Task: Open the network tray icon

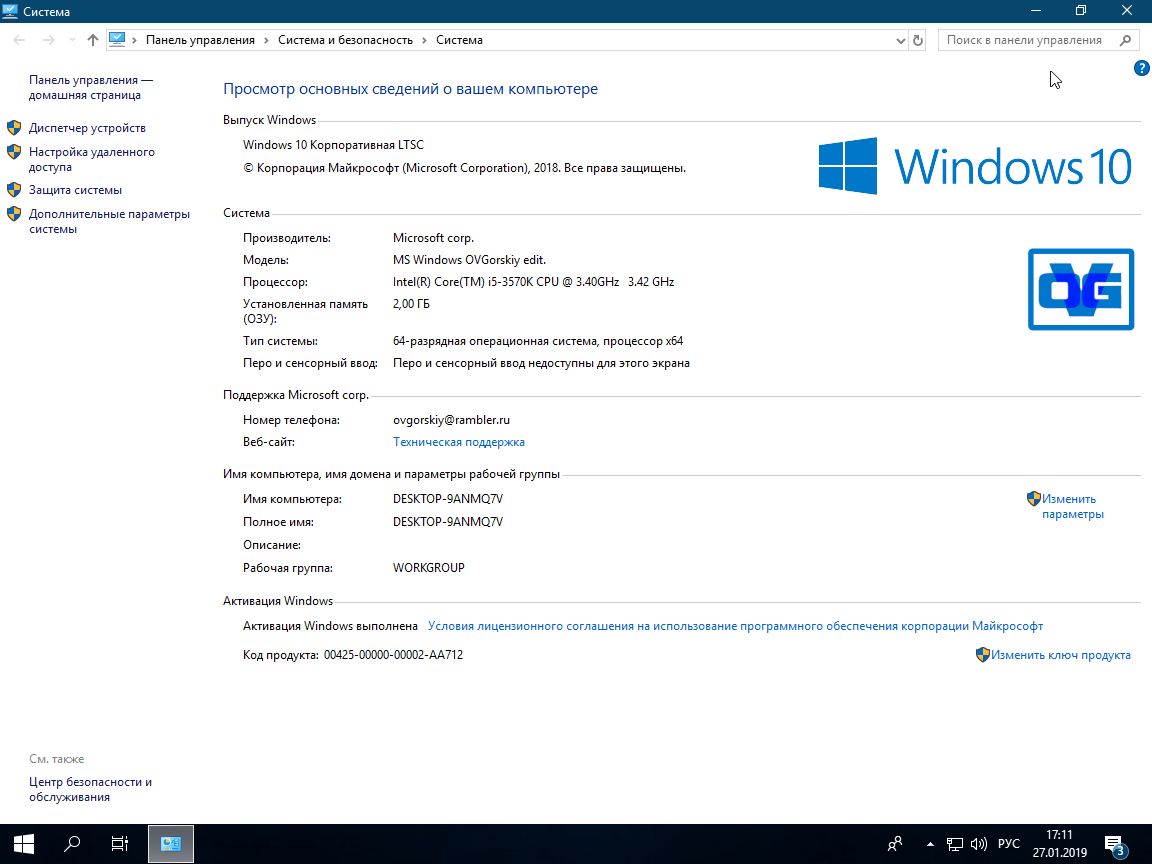Action: (954, 844)
